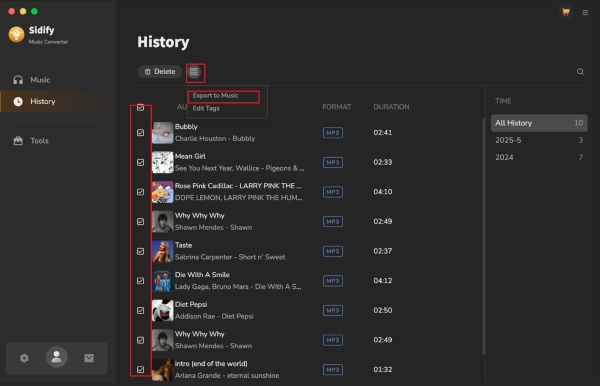Screen dimensions: 600x386
Task: Click the Delete button
Action: point(160,72)
